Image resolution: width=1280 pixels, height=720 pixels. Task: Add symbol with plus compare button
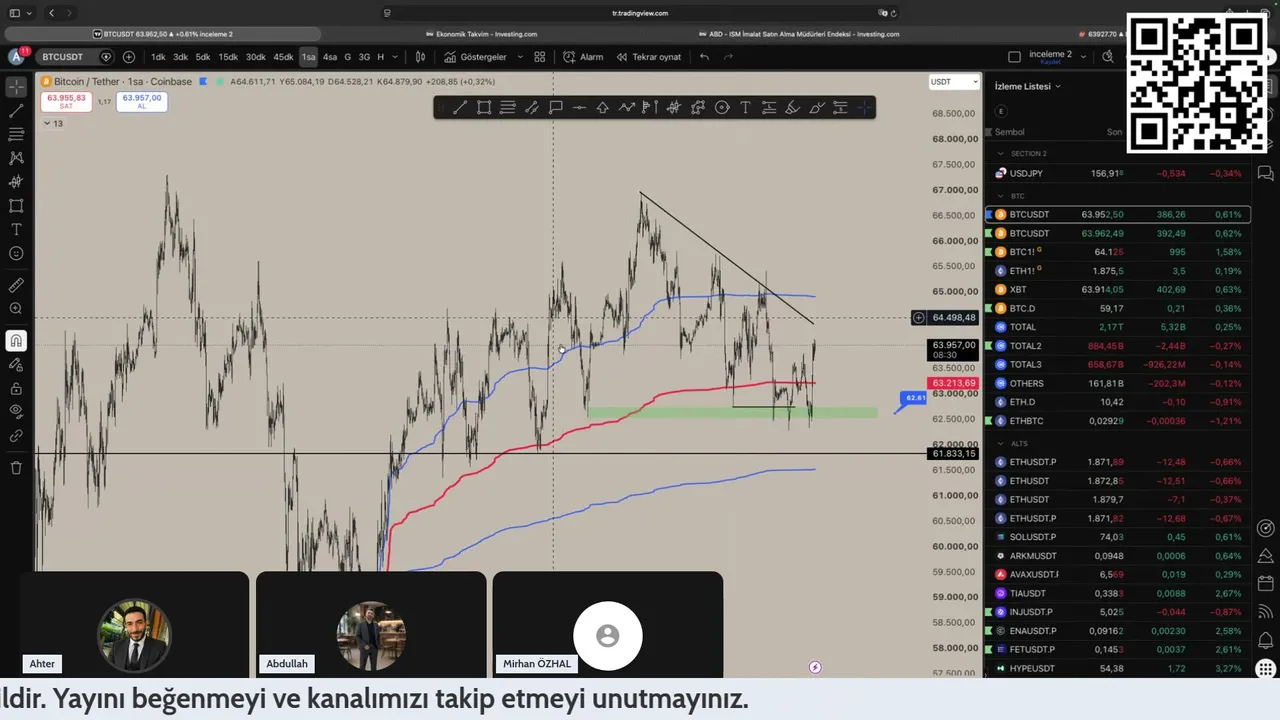tap(129, 57)
